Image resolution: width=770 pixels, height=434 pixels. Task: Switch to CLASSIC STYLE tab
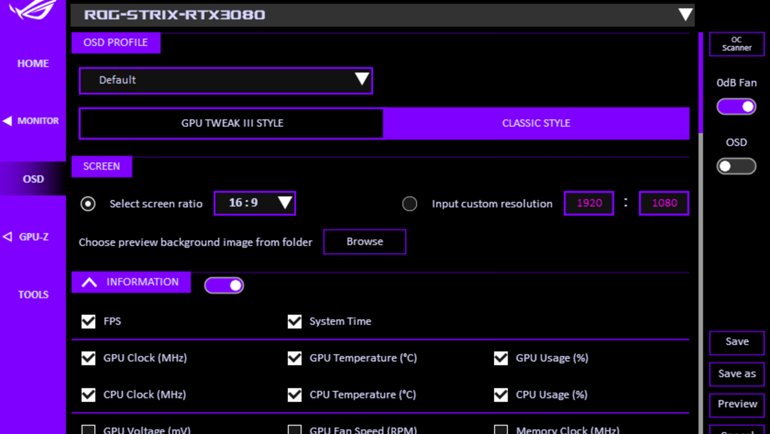pyautogui.click(x=536, y=123)
